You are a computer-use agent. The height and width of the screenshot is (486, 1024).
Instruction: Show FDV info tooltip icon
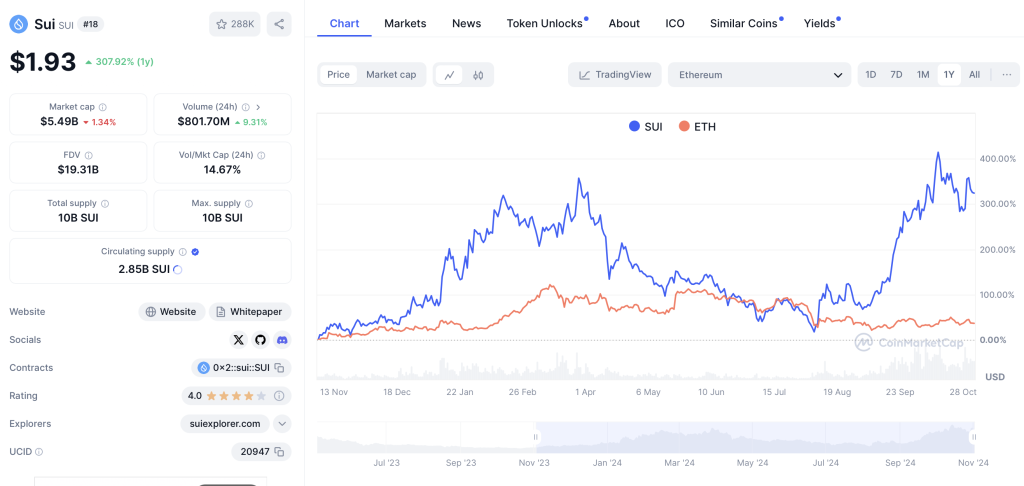(88, 155)
